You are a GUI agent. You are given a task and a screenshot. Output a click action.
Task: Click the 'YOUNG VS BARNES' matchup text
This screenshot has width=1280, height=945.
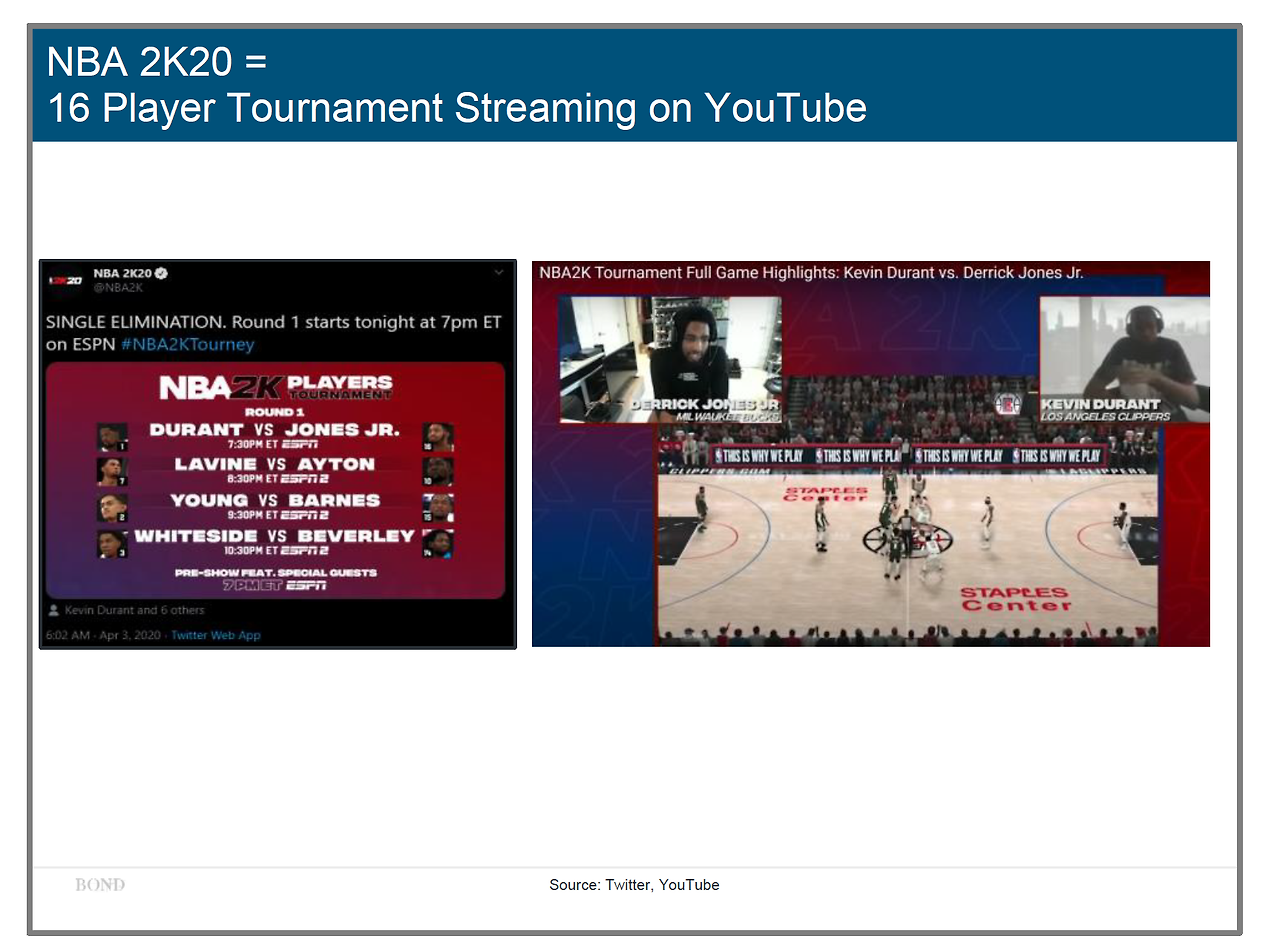coord(274,500)
